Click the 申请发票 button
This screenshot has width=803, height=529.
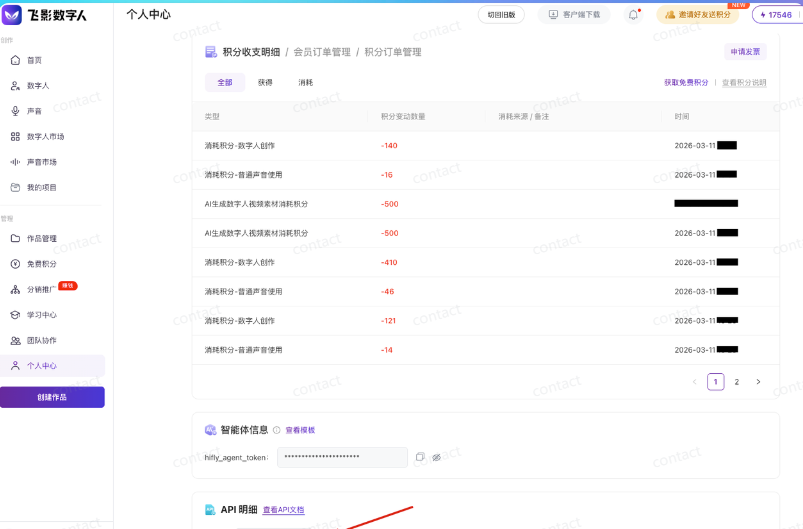click(746, 52)
